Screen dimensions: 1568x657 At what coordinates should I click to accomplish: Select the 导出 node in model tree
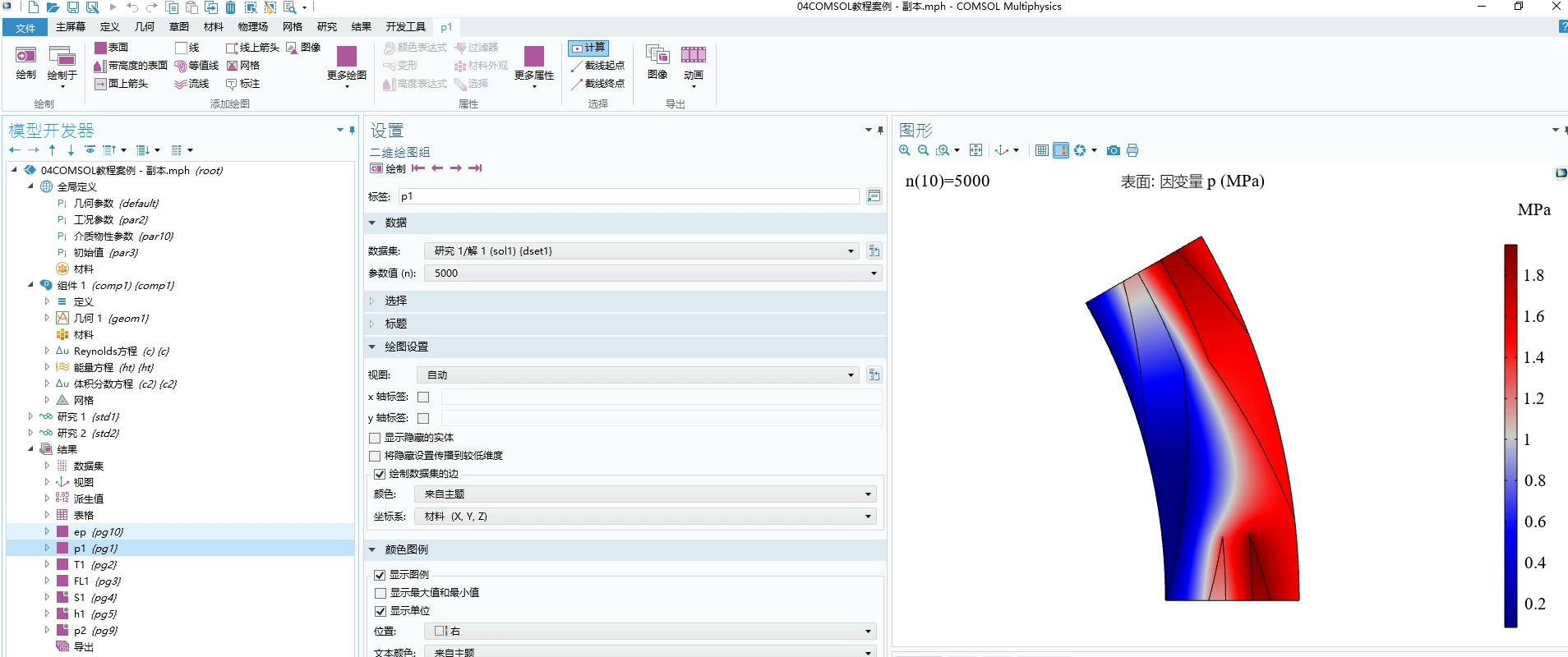coord(75,646)
